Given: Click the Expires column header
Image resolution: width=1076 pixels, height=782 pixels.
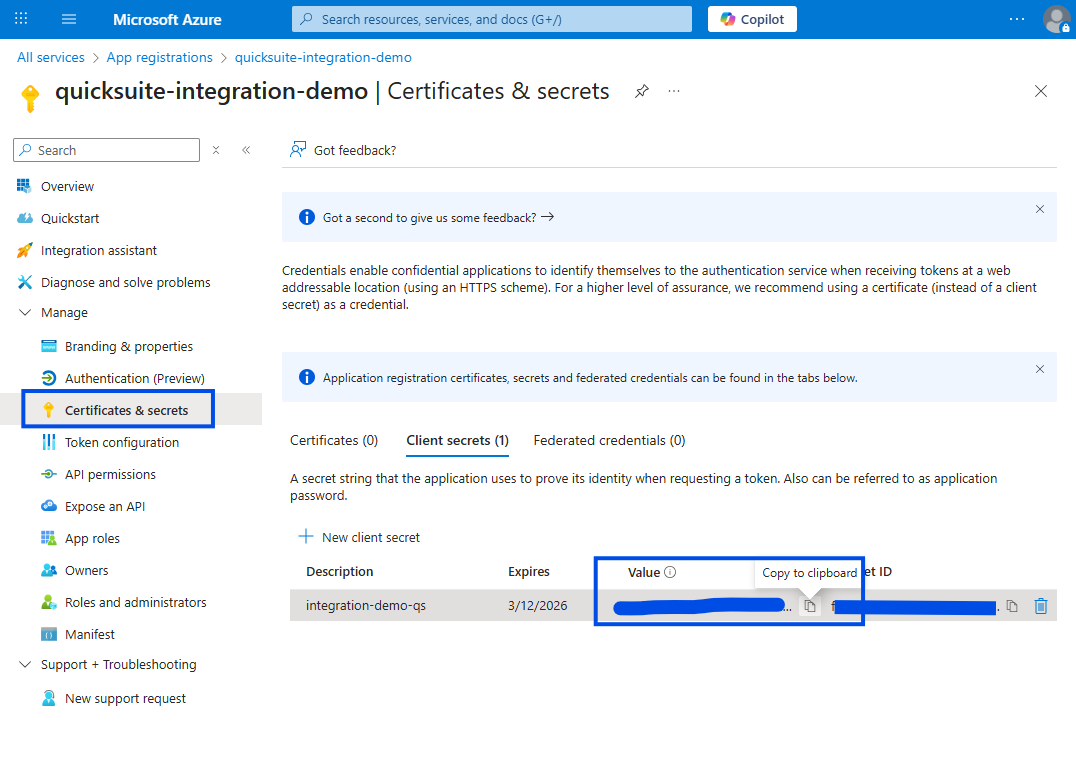Looking at the screenshot, I should coord(528,571).
